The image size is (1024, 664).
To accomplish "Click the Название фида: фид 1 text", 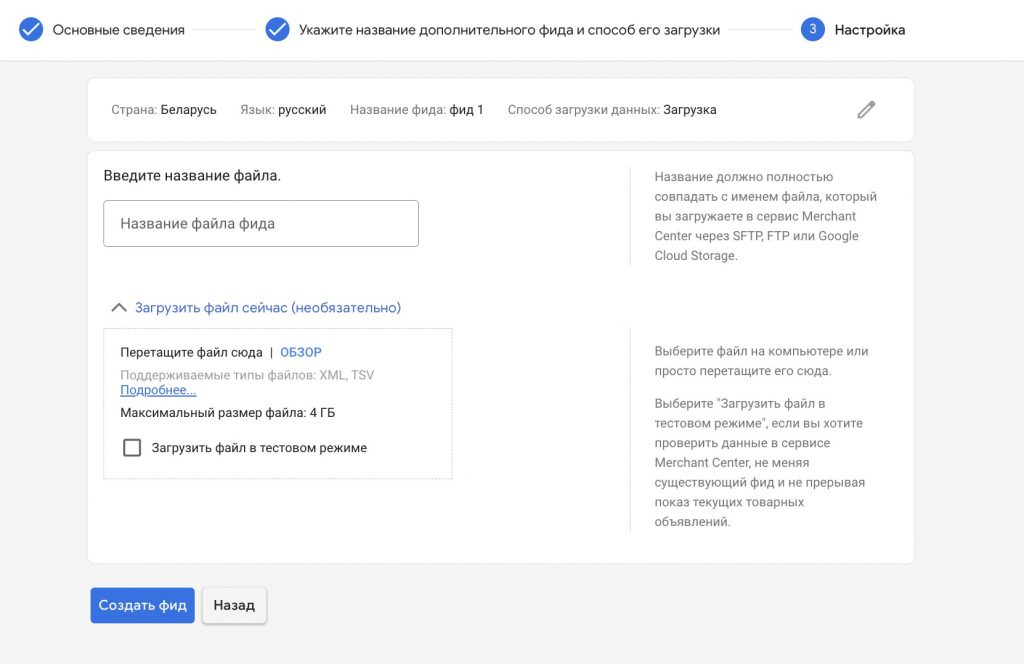I will tap(417, 110).
